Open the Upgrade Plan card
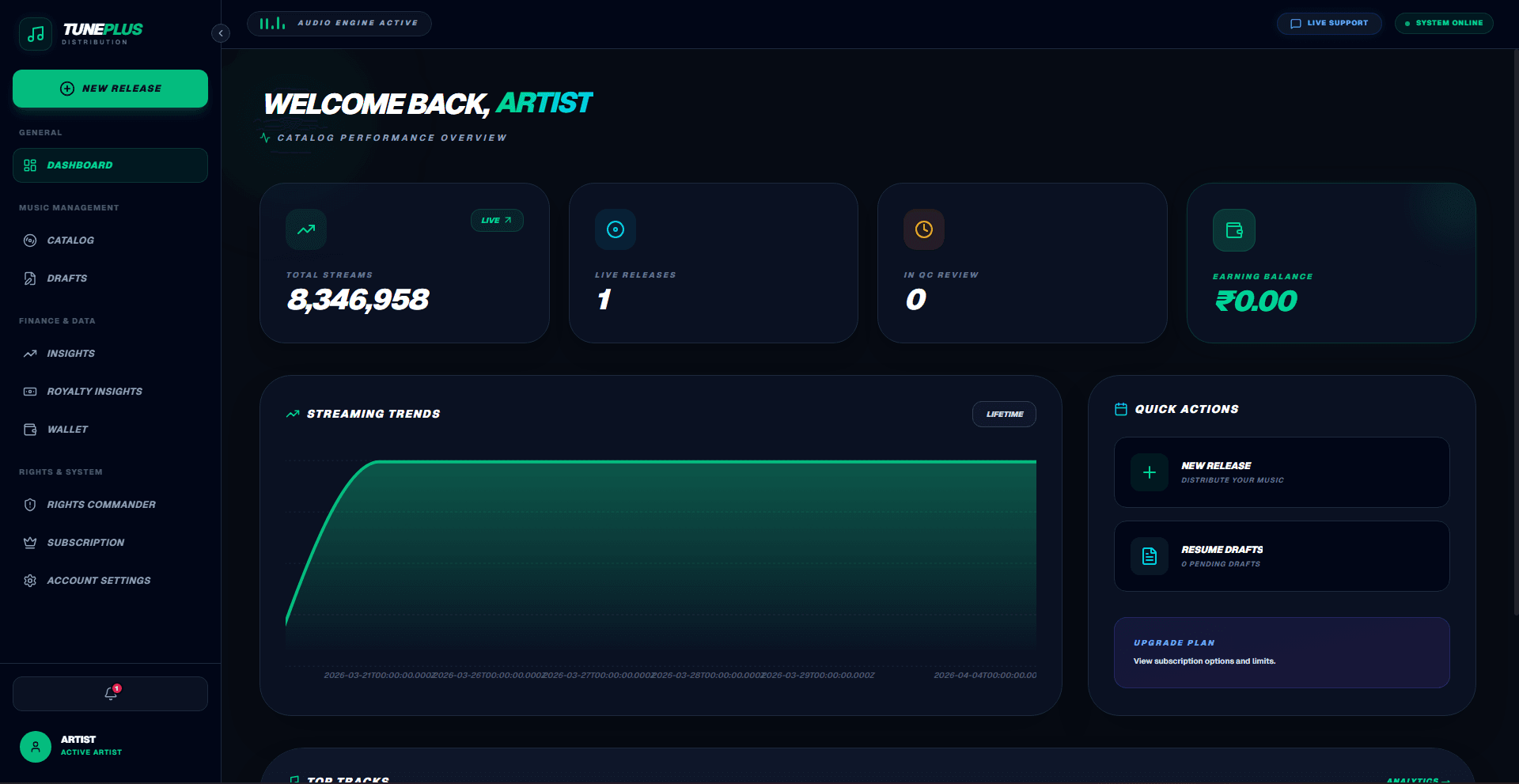 pyautogui.click(x=1281, y=652)
